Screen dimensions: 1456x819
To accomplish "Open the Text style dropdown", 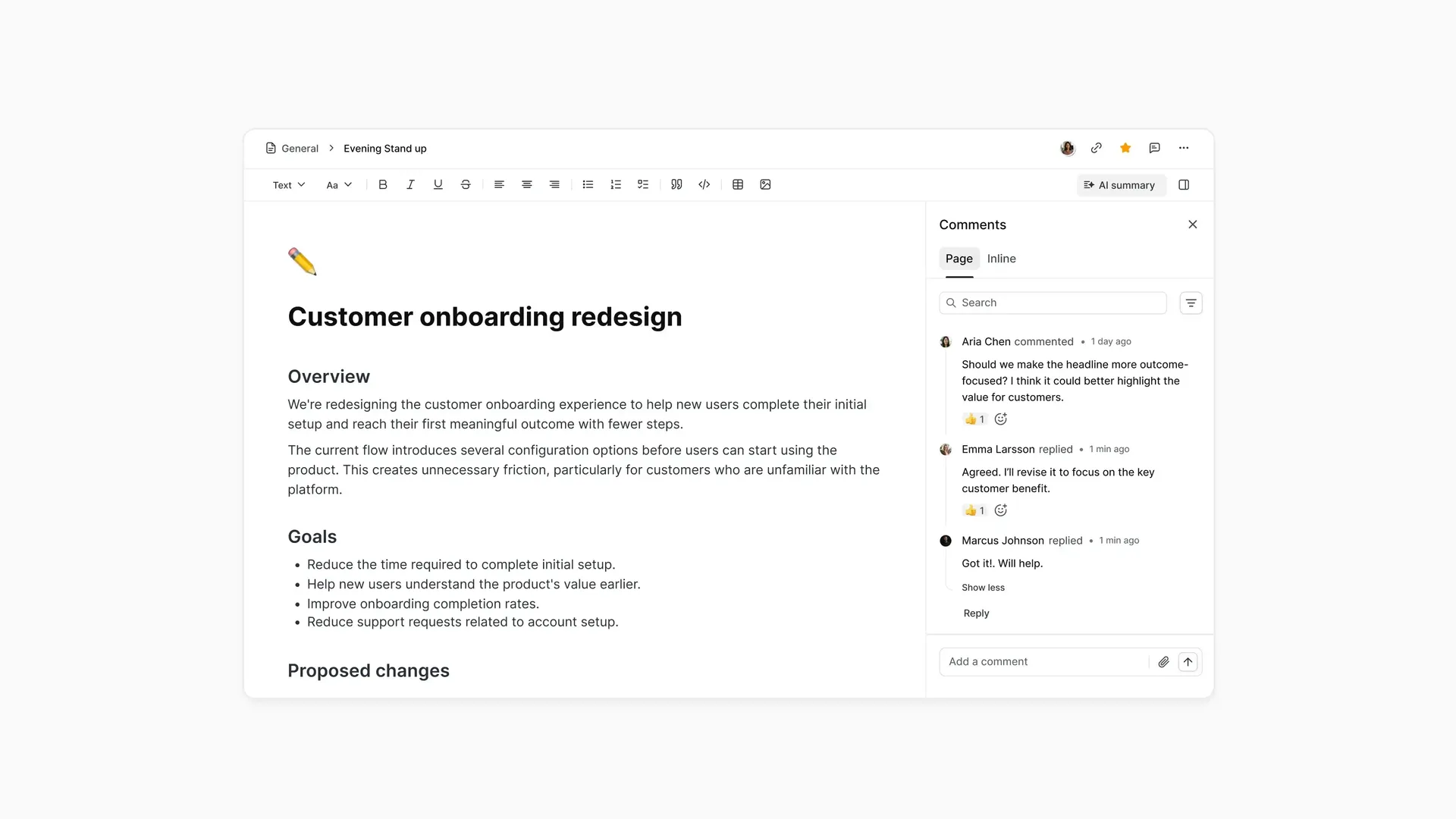I will [x=289, y=185].
